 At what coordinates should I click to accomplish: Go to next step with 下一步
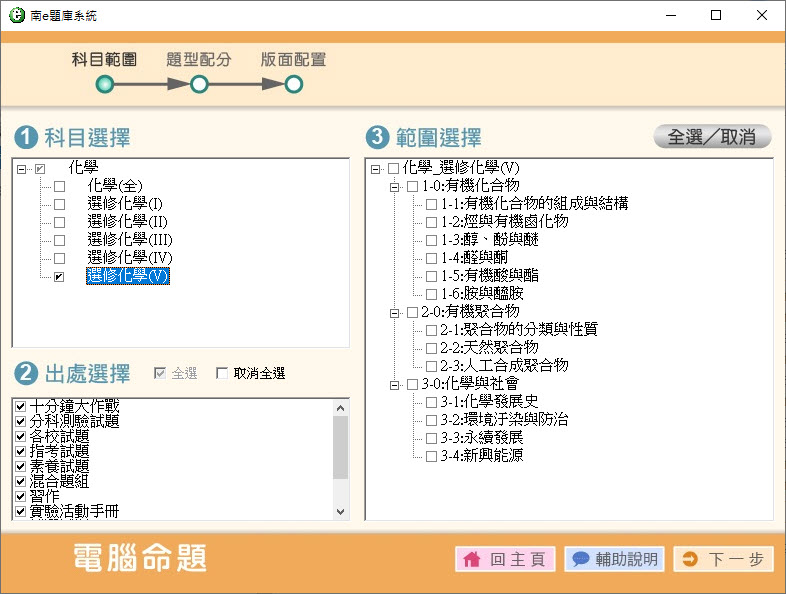tap(723, 560)
